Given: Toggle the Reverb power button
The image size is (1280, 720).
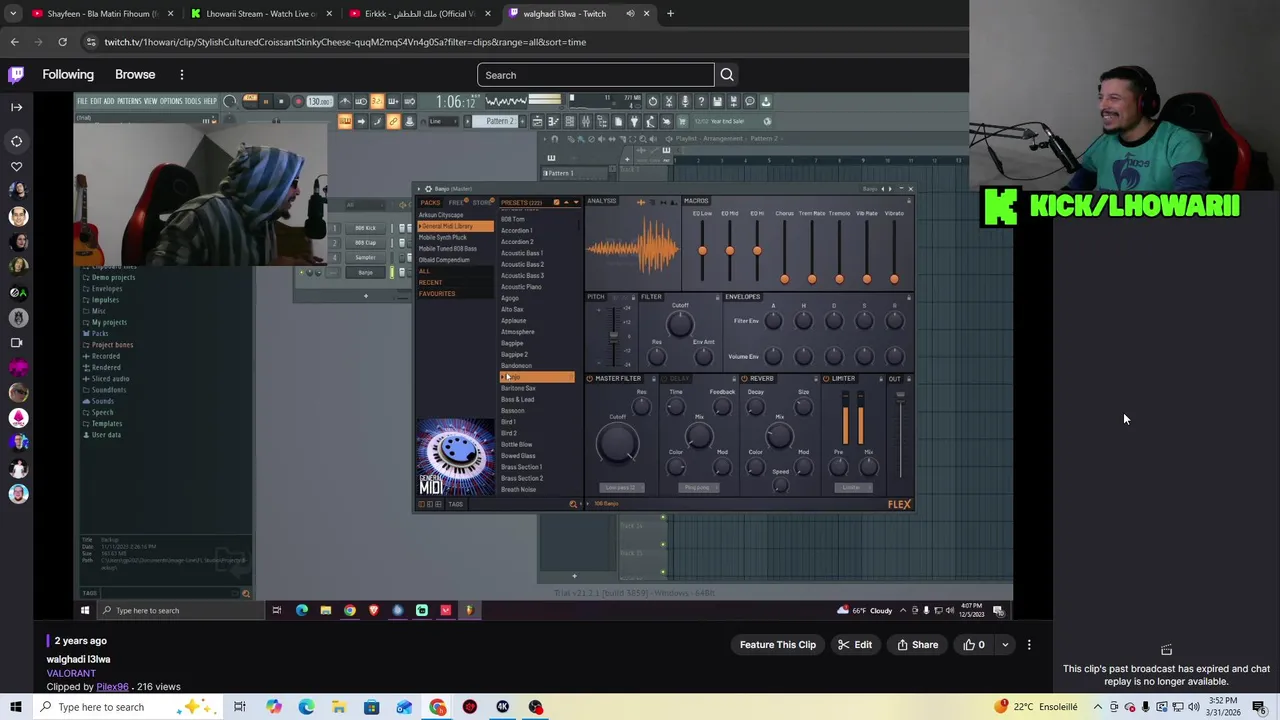Looking at the screenshot, I should pos(744,379).
